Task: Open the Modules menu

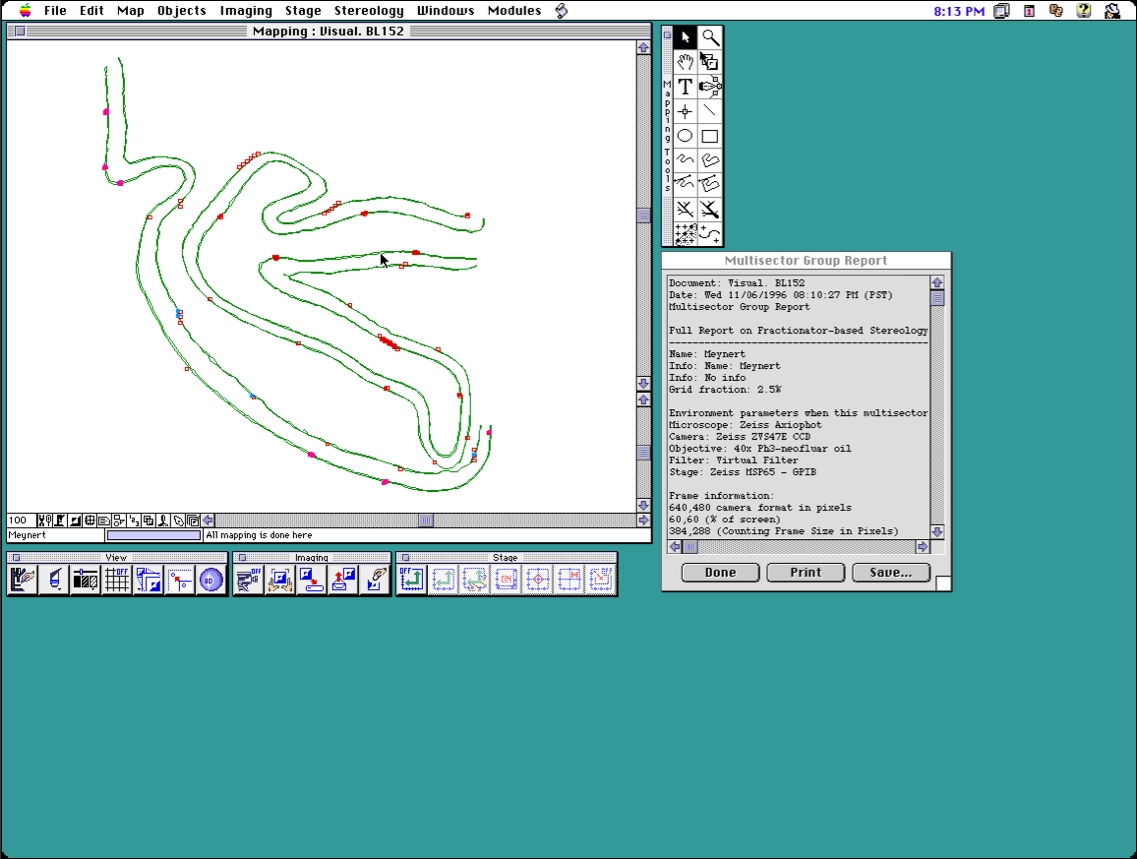Action: pyautogui.click(x=514, y=11)
